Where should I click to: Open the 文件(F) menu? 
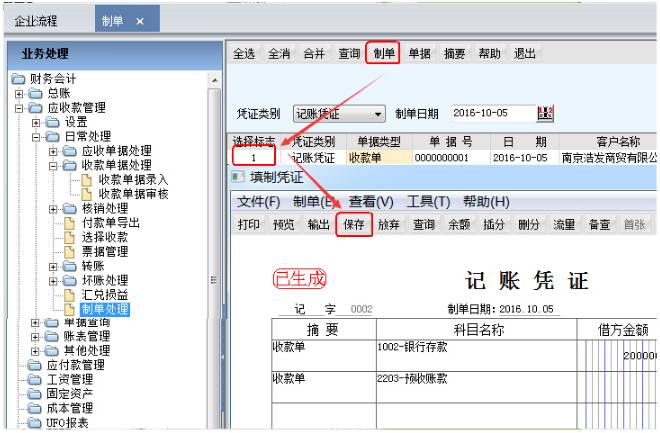click(x=258, y=202)
